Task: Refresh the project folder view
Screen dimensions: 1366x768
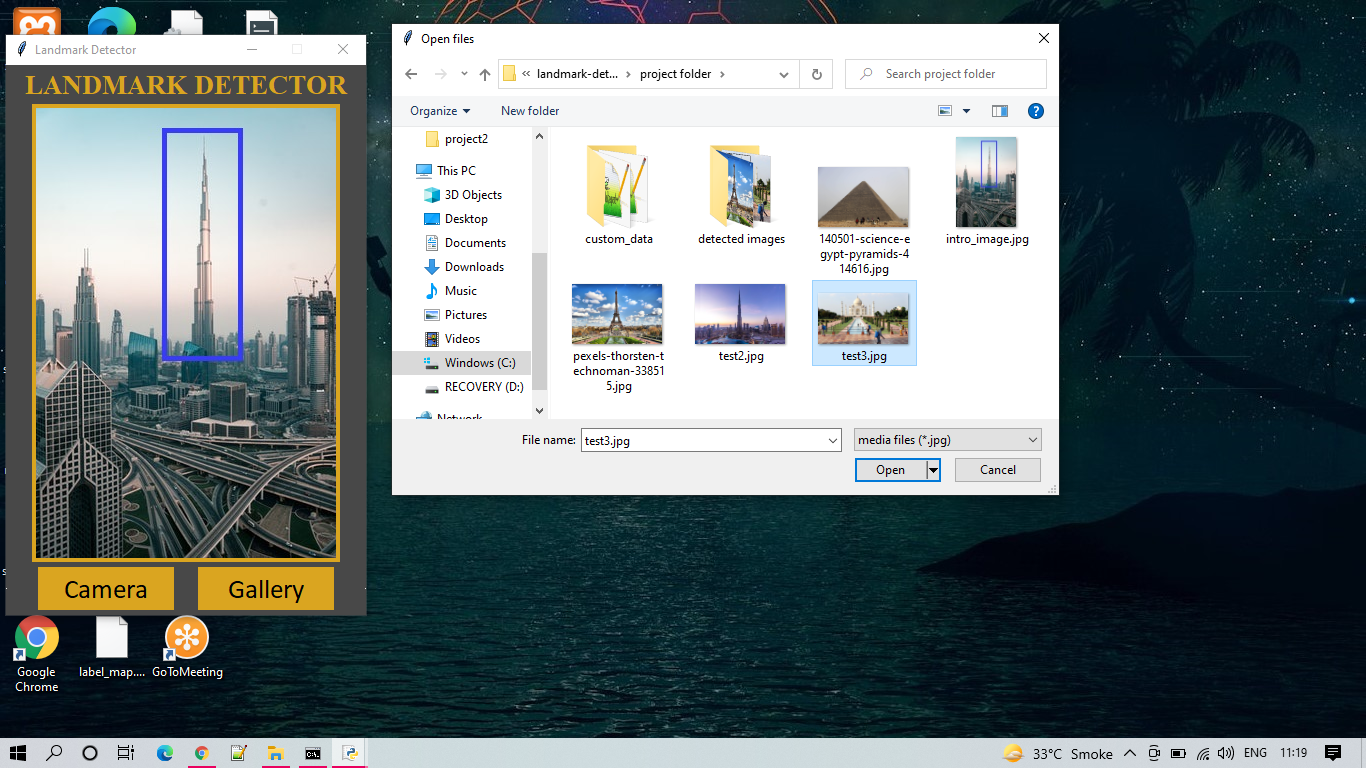Action: 817,74
